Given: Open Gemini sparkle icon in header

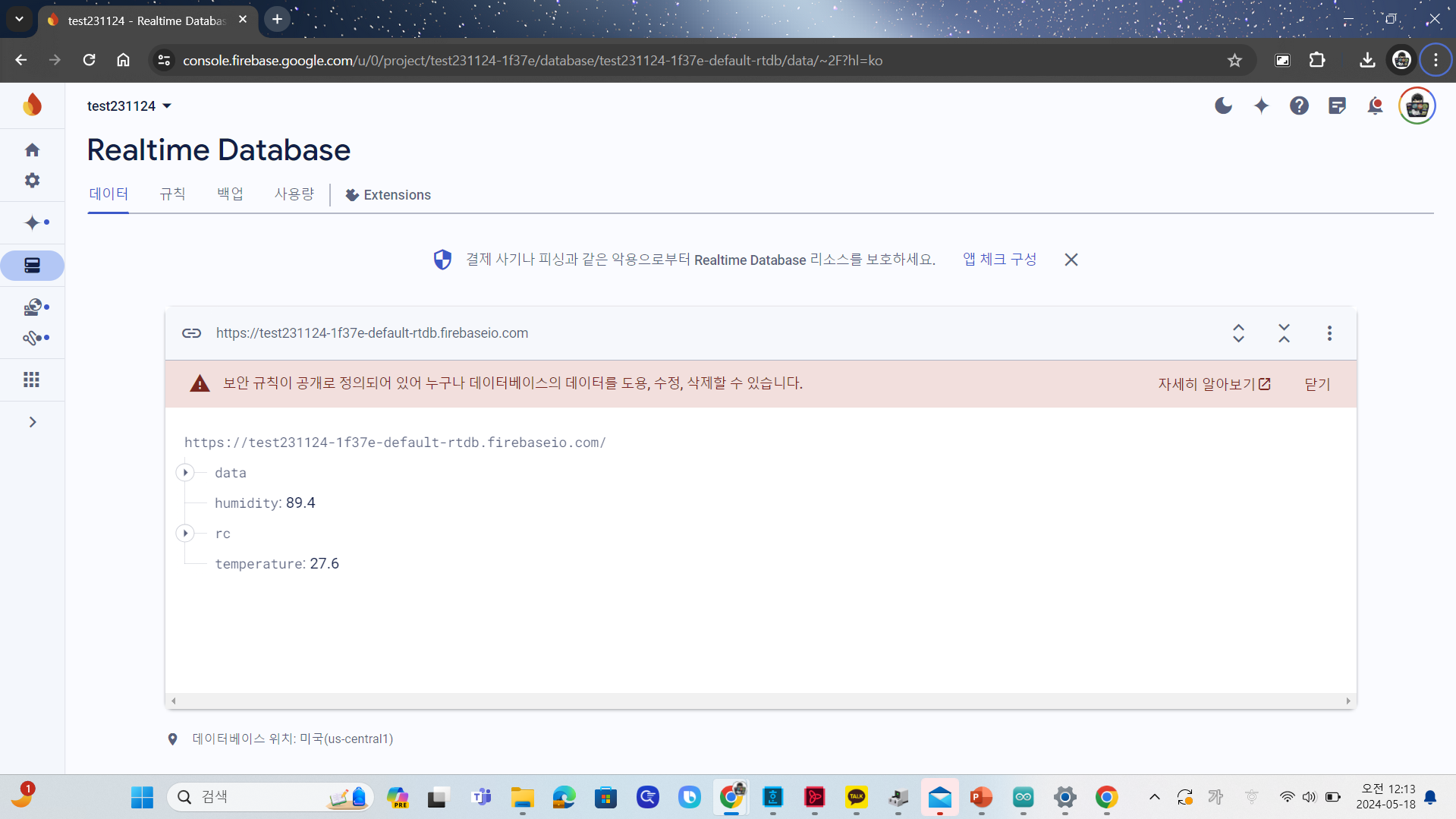Looking at the screenshot, I should (x=1261, y=106).
